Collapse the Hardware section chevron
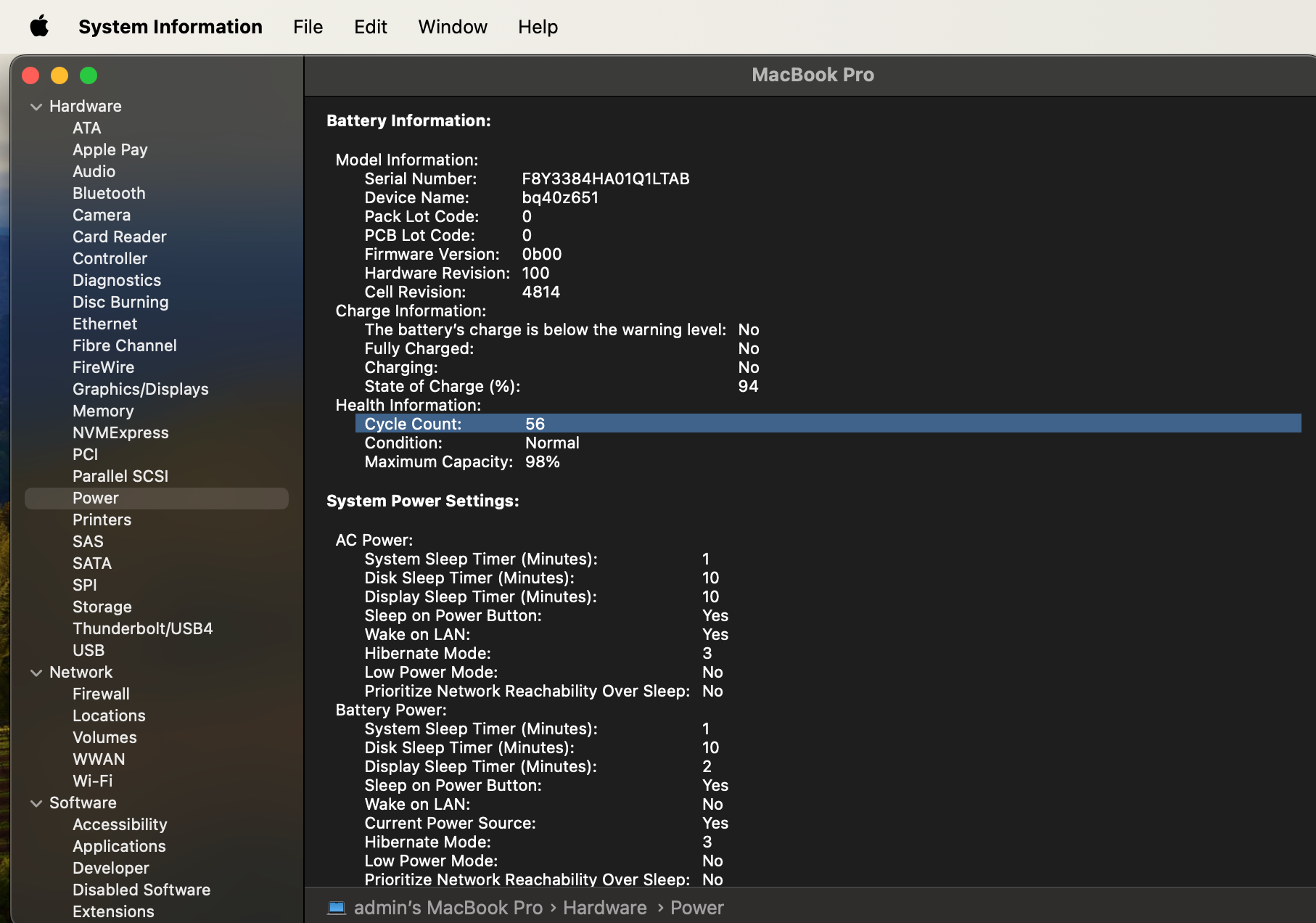The image size is (1316, 923). pos(36,107)
